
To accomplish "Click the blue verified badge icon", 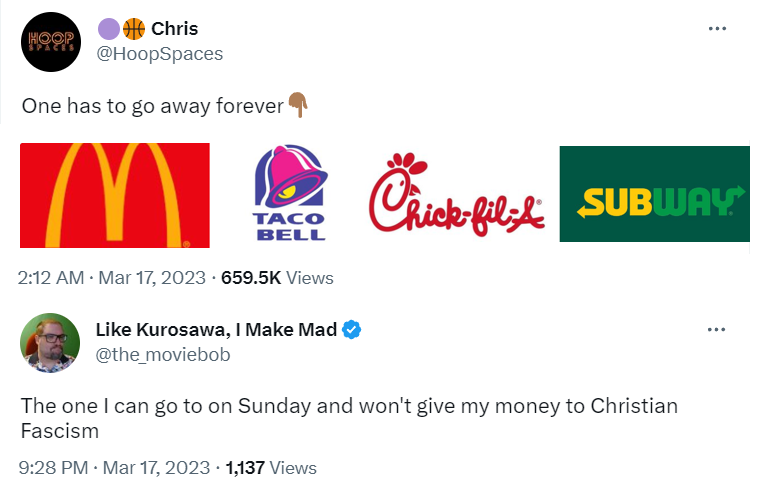I will (x=352, y=330).
